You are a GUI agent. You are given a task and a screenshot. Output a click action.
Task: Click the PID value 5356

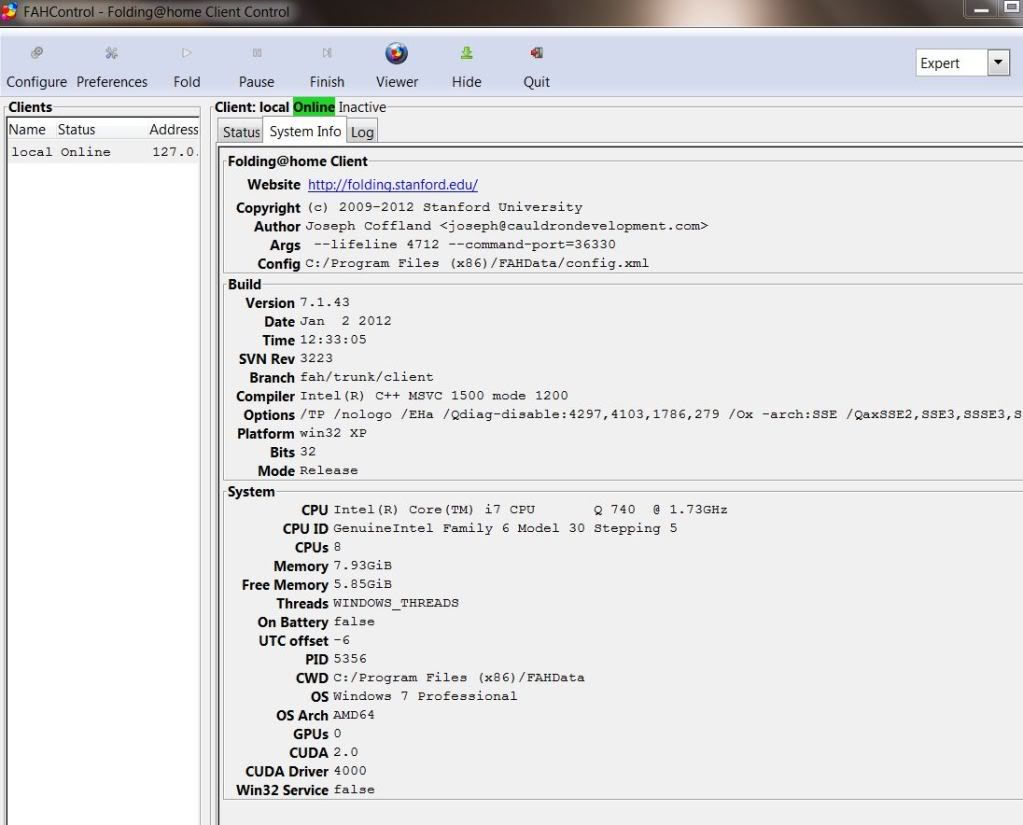tap(350, 659)
